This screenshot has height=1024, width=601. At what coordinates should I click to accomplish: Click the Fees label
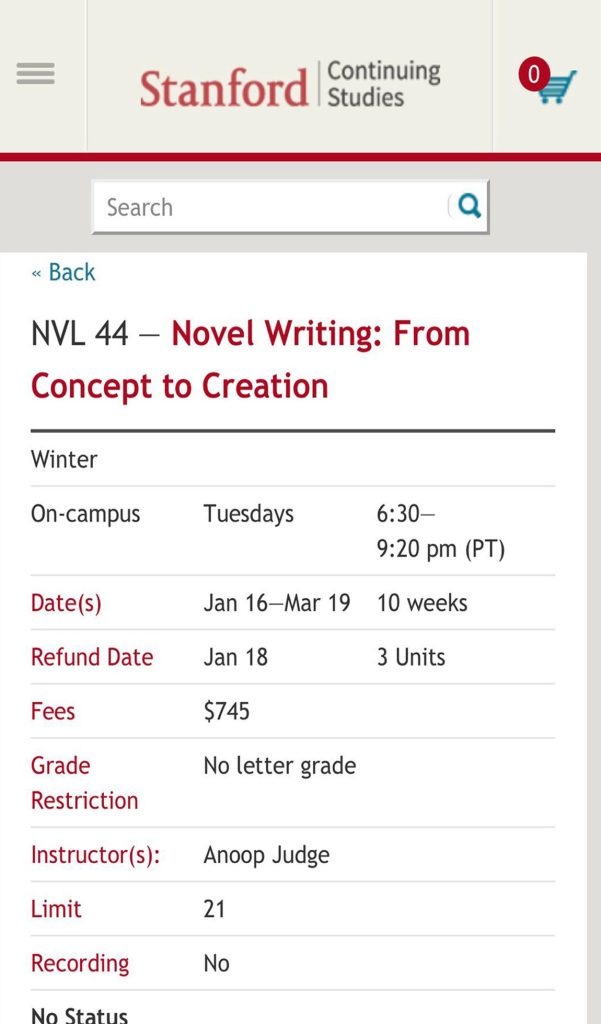pos(53,711)
